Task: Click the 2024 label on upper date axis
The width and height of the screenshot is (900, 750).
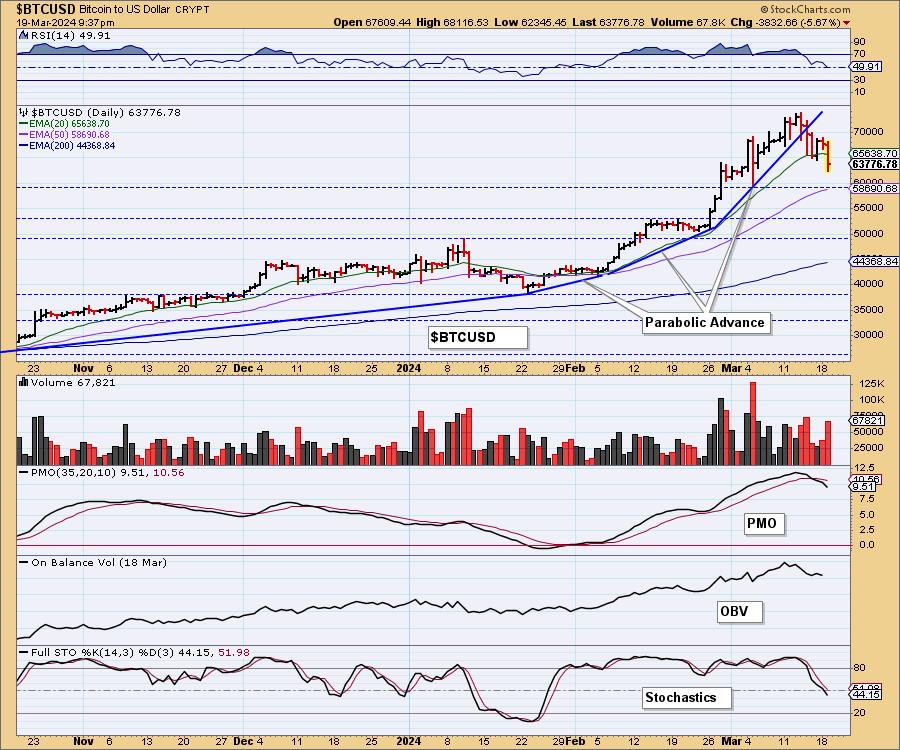Action: [409, 368]
